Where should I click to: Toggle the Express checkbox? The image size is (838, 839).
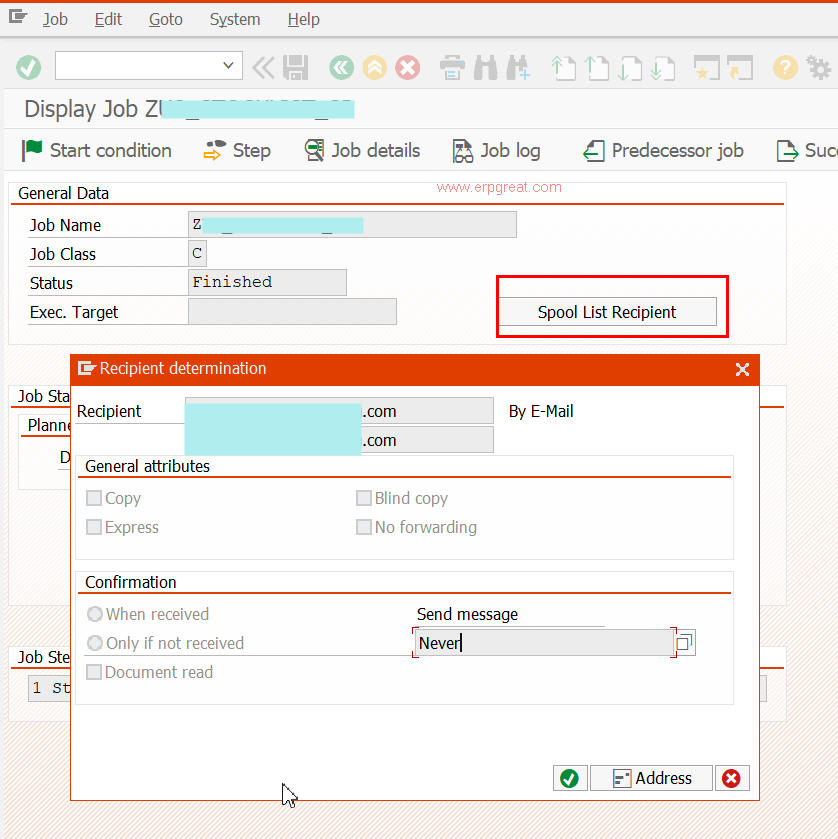click(94, 527)
